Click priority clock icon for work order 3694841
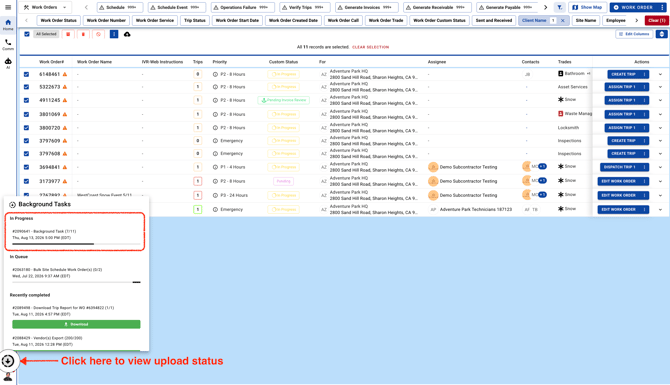670x385 pixels. coord(215,167)
